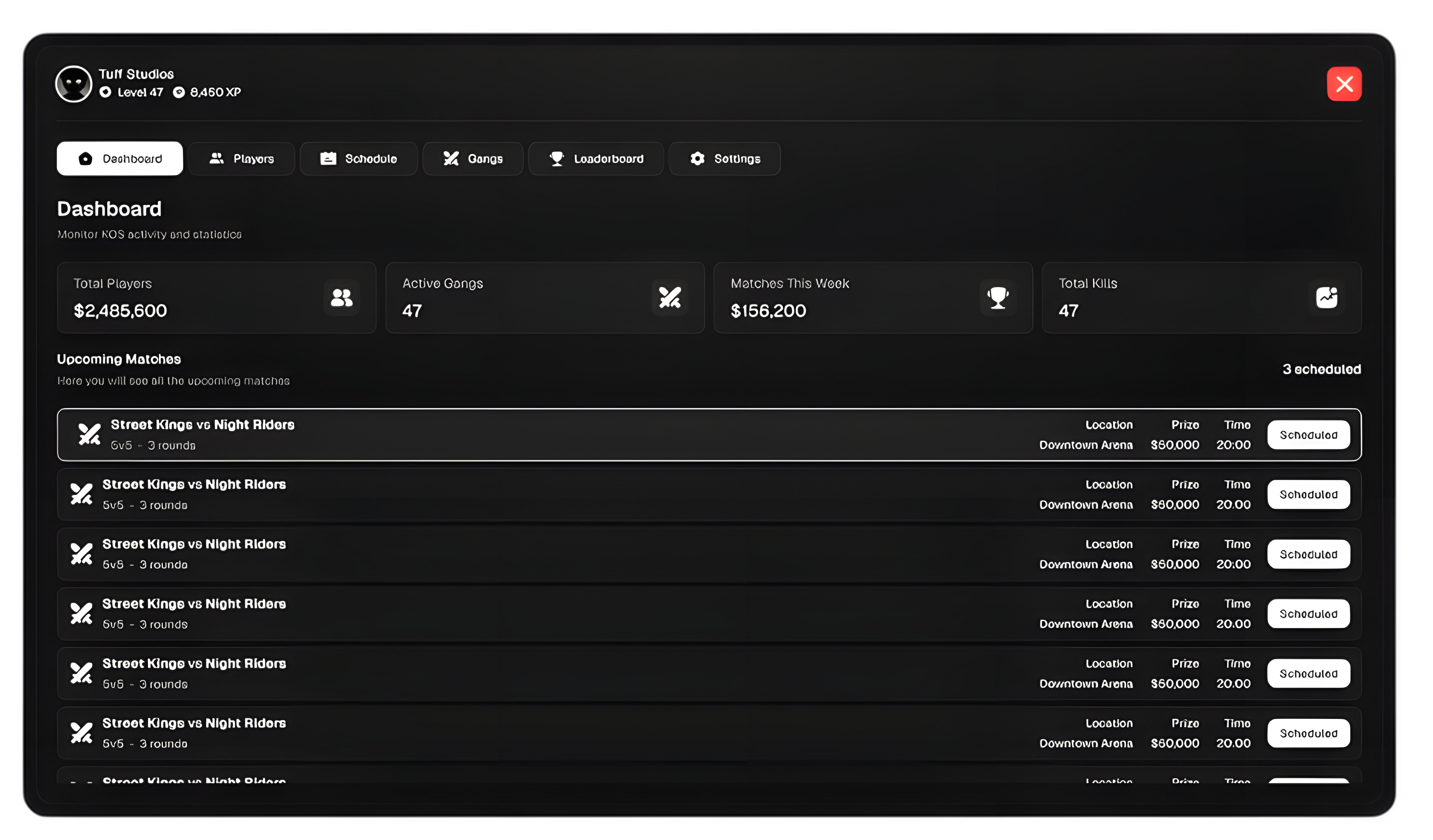Select the gear icon on the Settings tab
This screenshot has width=1433, height=840.
coord(697,159)
